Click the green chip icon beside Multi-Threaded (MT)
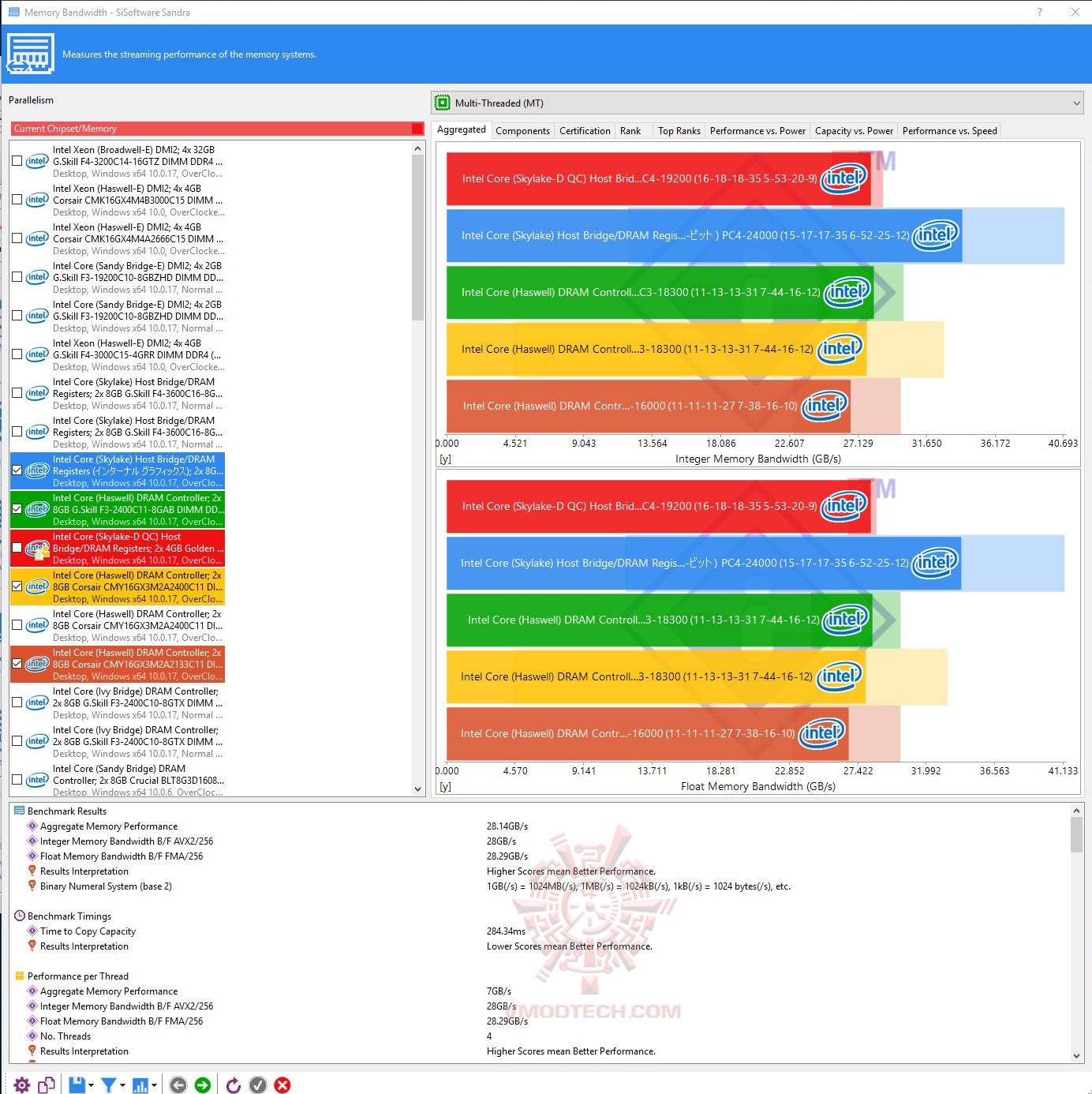 pos(443,103)
